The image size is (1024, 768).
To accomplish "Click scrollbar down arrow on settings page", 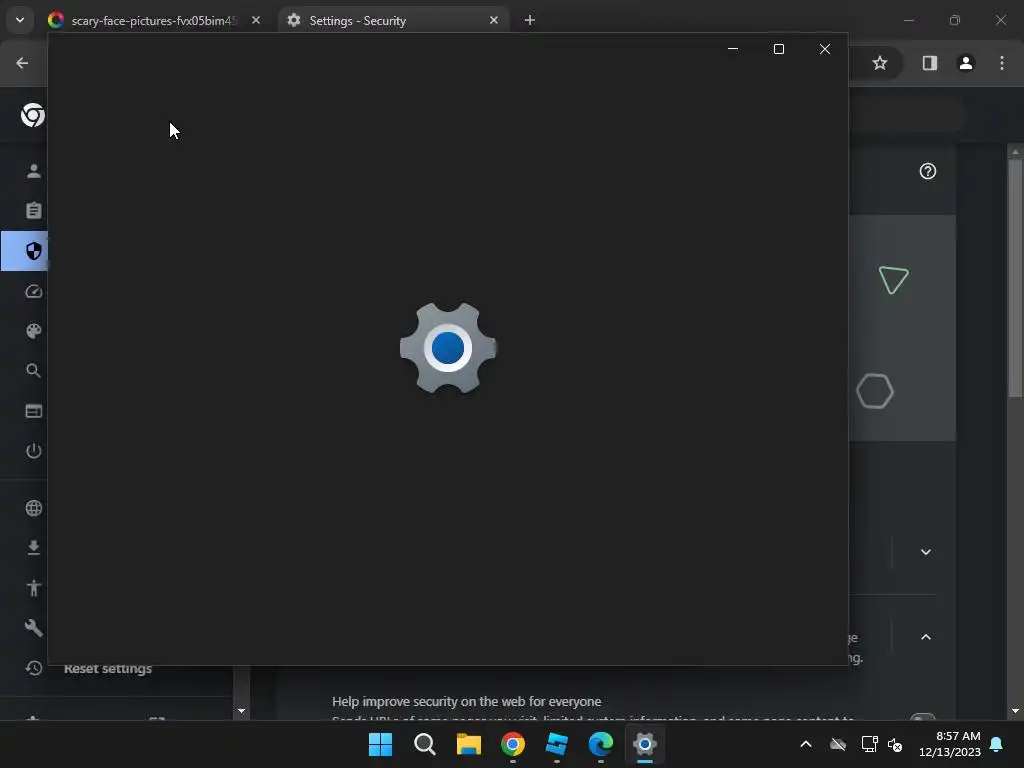I will click(x=1015, y=711).
